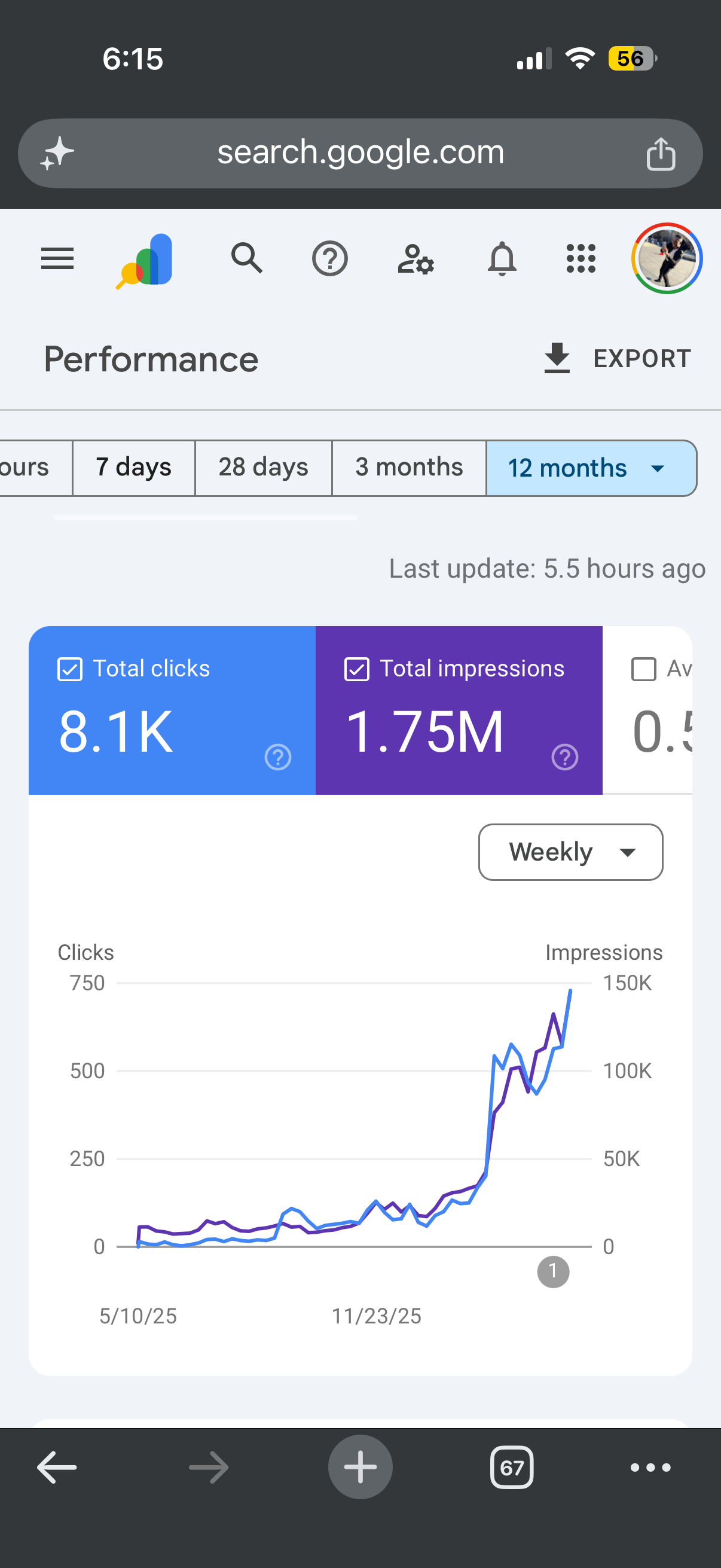Open the search magnifier icon
The height and width of the screenshot is (1568, 721).
tap(246, 258)
